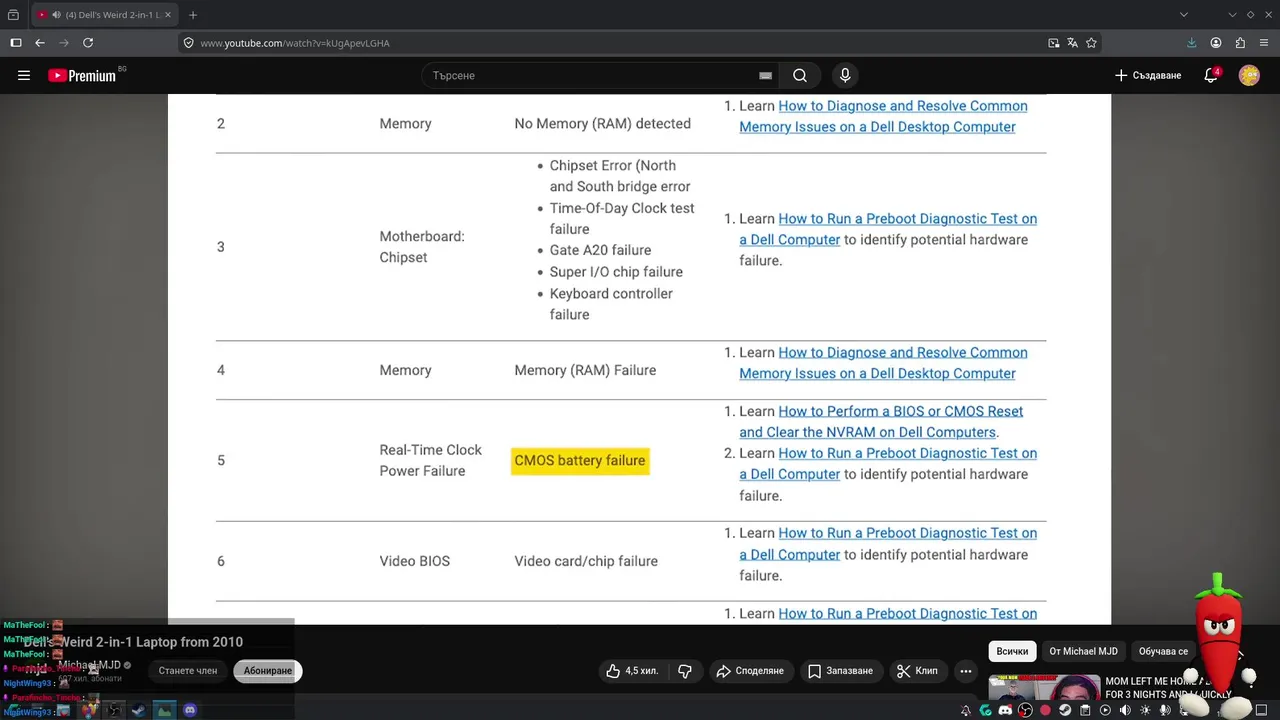Open YouTube notifications bell
Screen dimensions: 1280x720
point(1211,75)
